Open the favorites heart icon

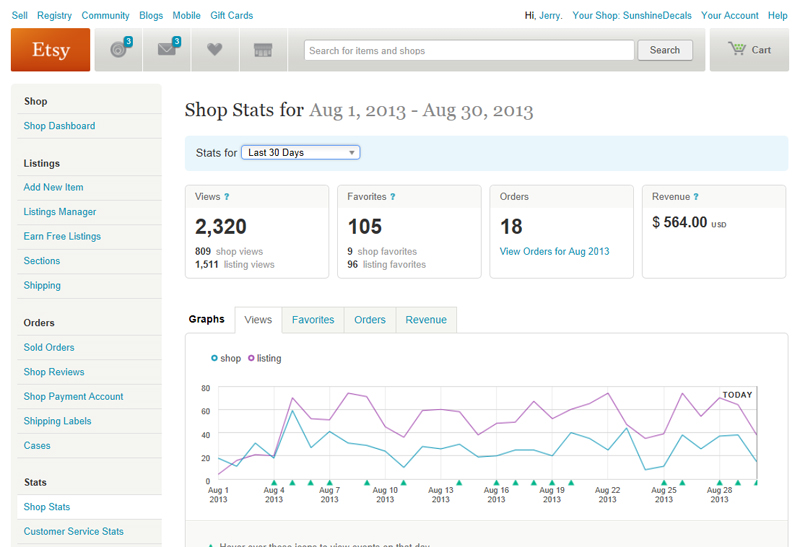(x=215, y=49)
